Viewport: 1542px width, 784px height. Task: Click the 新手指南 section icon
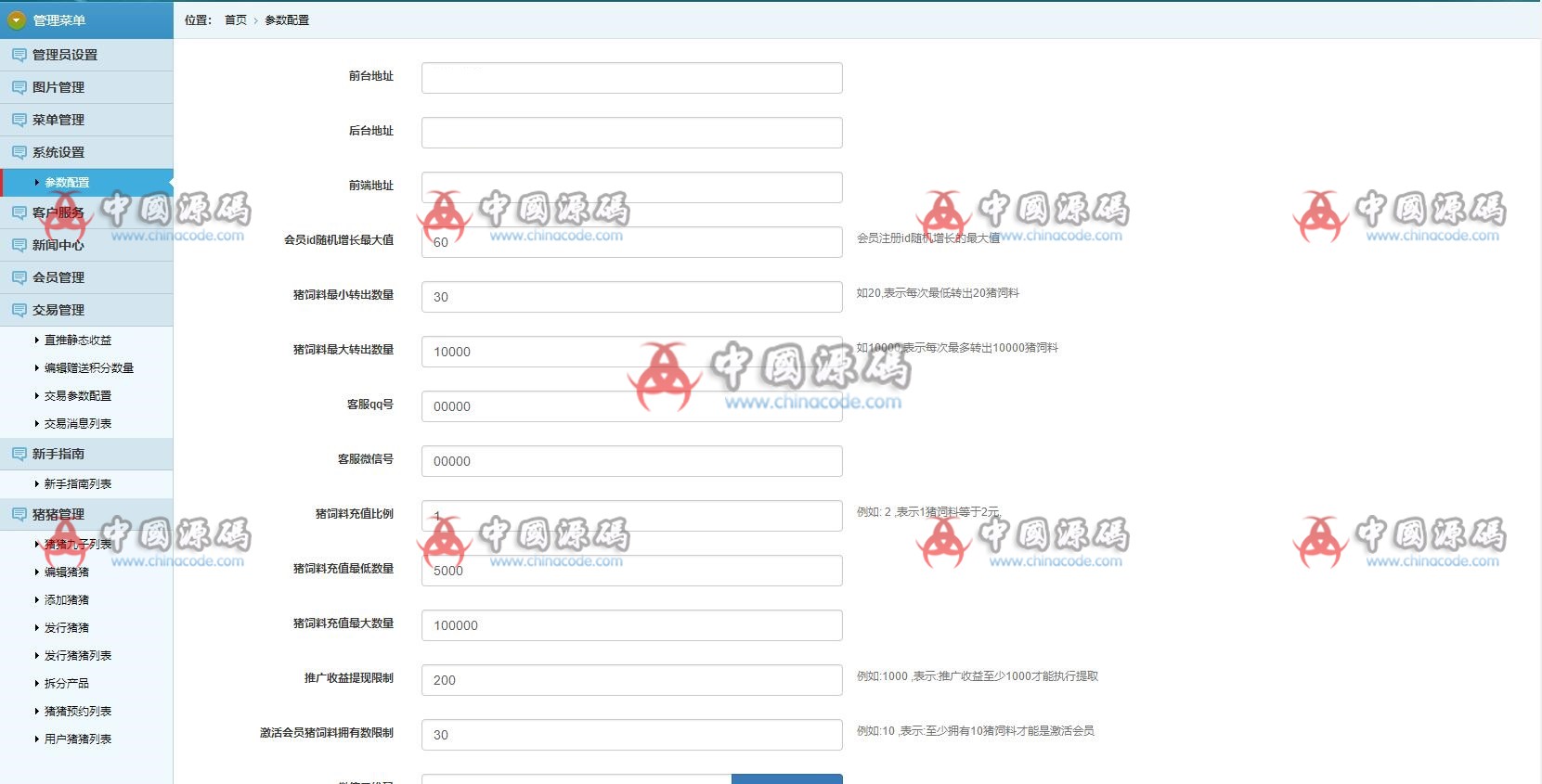pos(19,455)
